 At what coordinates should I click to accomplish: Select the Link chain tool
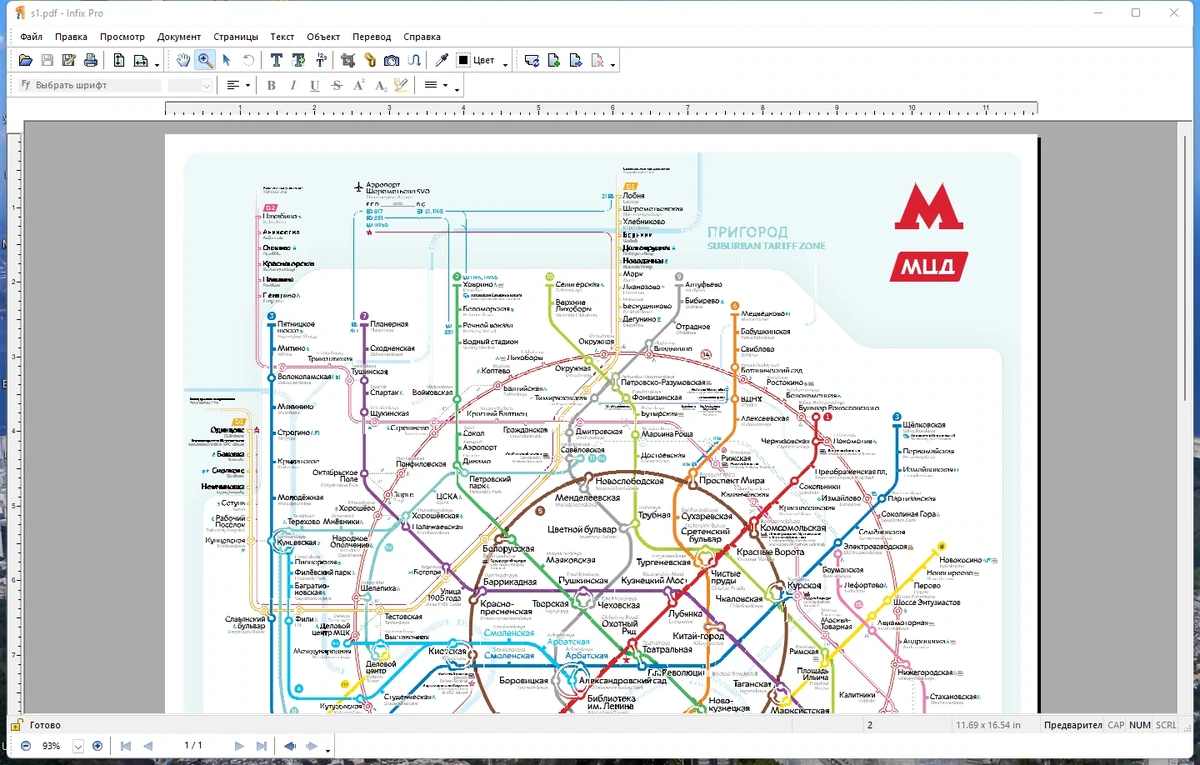tap(370, 61)
